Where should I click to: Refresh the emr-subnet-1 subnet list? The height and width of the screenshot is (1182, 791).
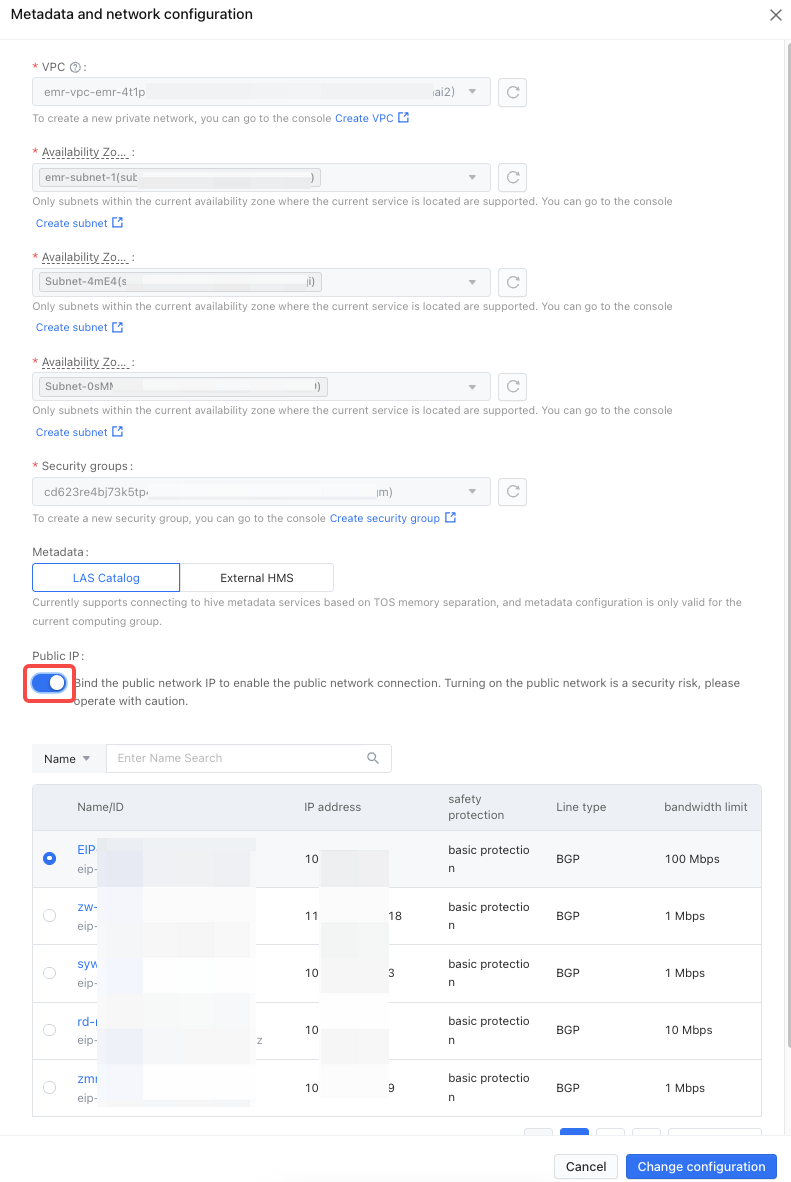pos(513,177)
